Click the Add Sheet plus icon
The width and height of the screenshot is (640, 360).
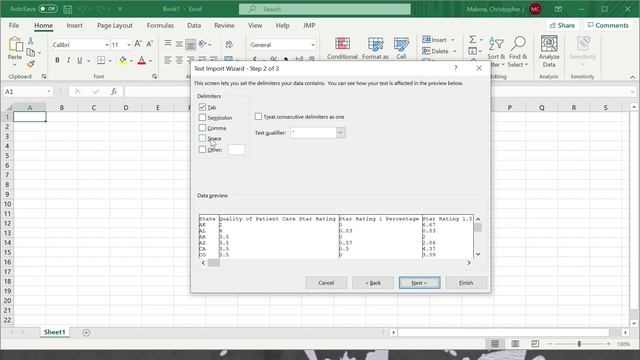point(86,332)
